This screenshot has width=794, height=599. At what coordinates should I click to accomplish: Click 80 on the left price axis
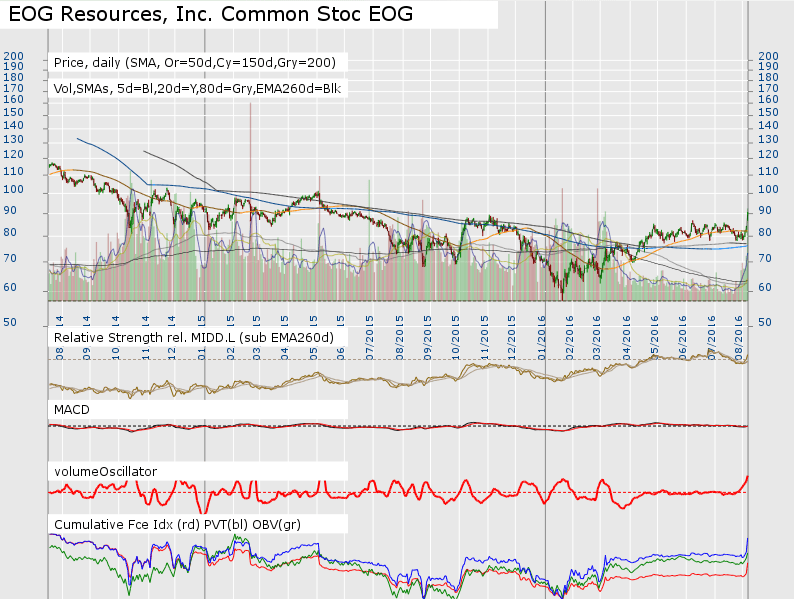coord(10,232)
